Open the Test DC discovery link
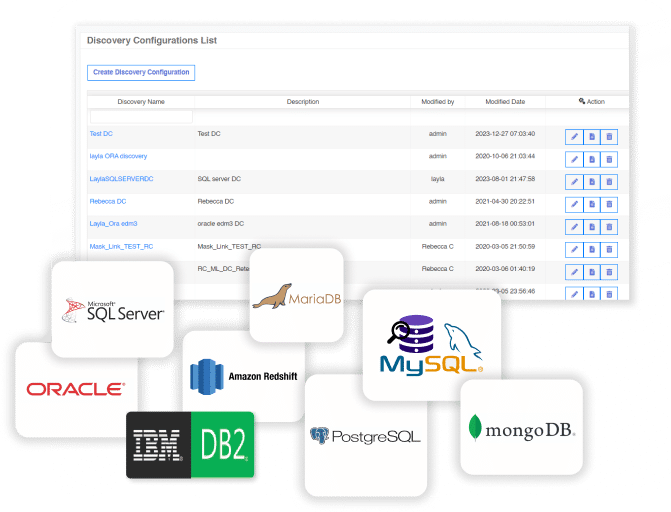 click(101, 134)
